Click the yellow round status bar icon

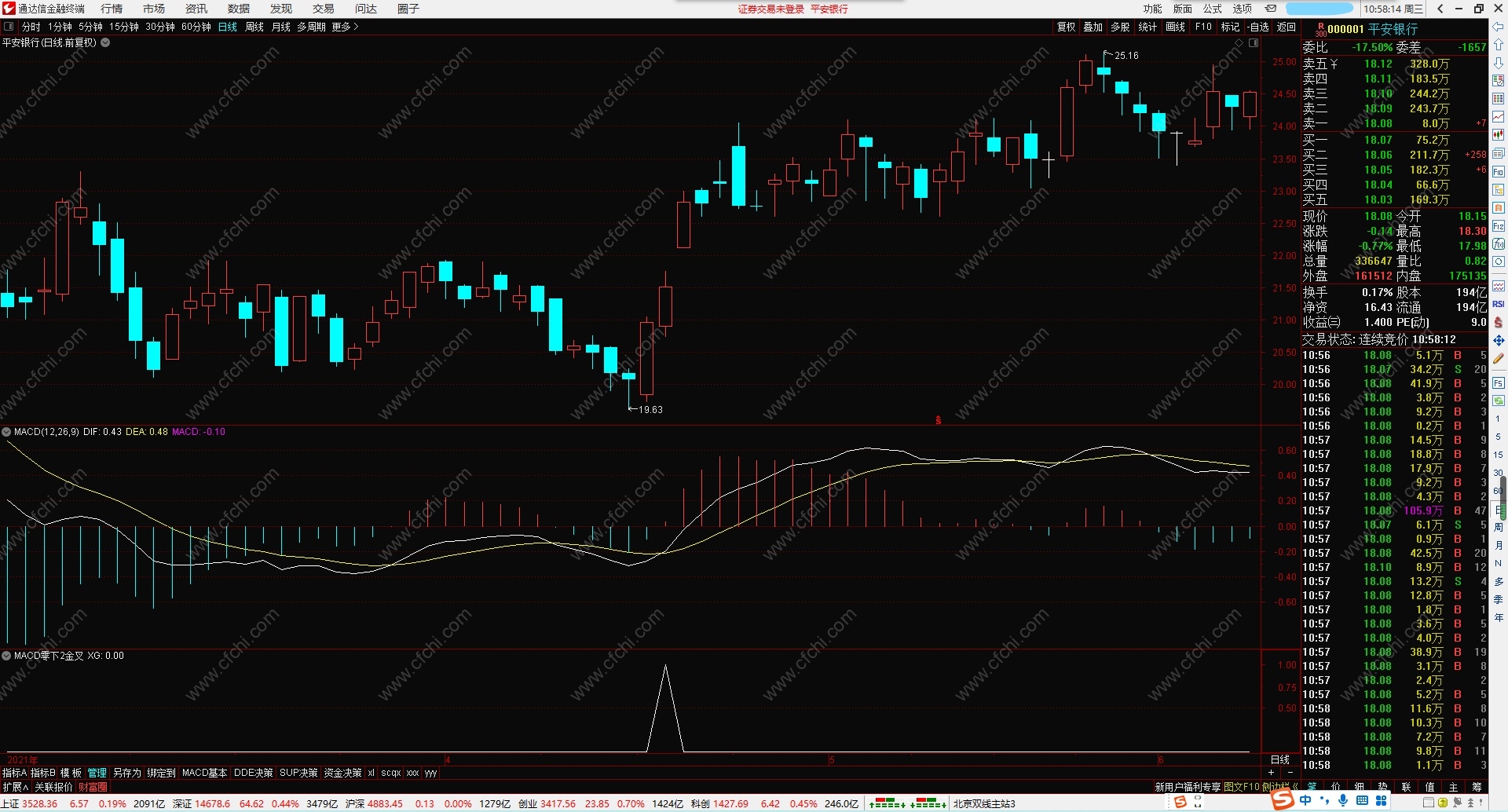1443,803
